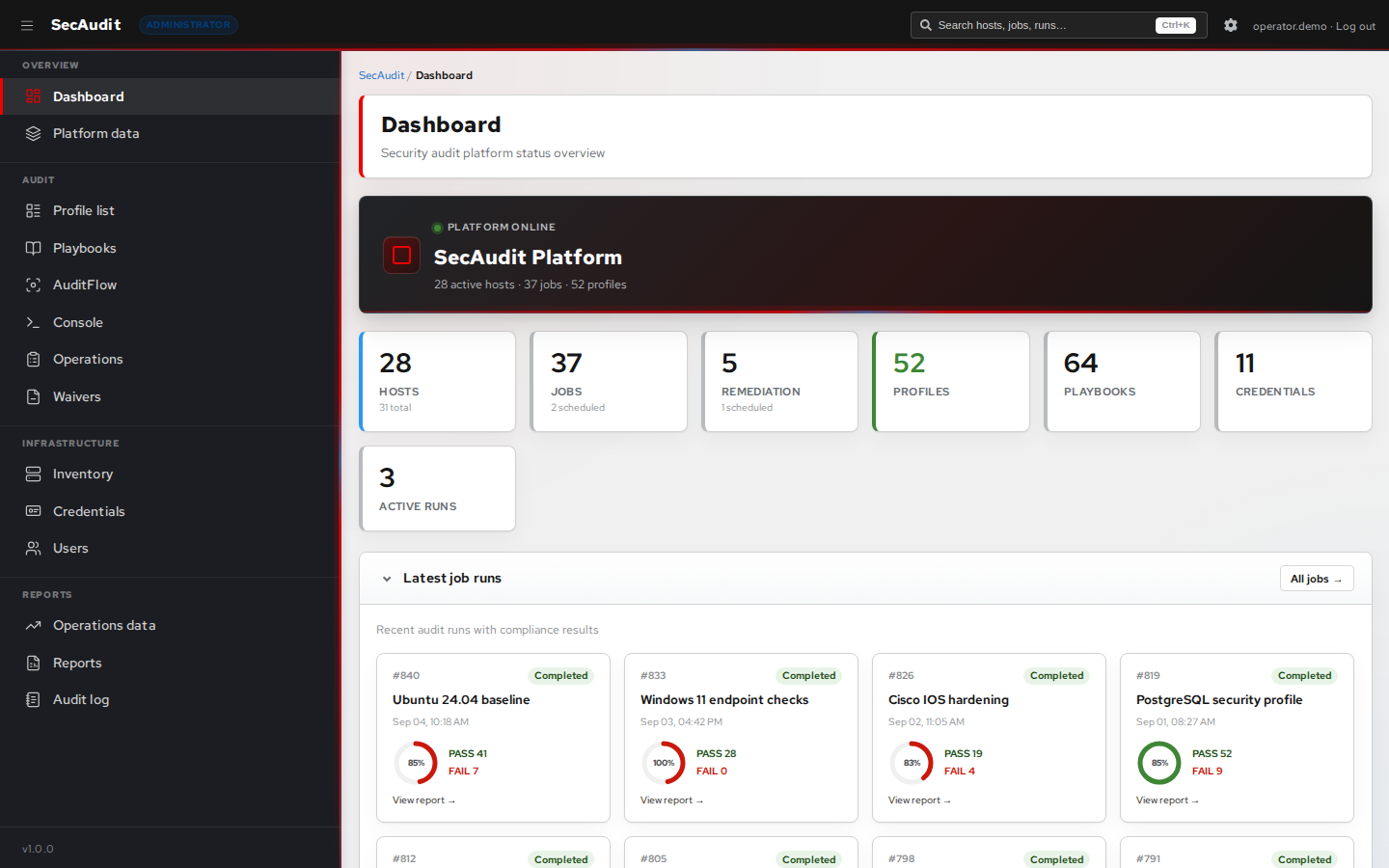Screen dimensions: 1389x868
Task: Click Completed badge on job #819
Action: click(x=1304, y=676)
